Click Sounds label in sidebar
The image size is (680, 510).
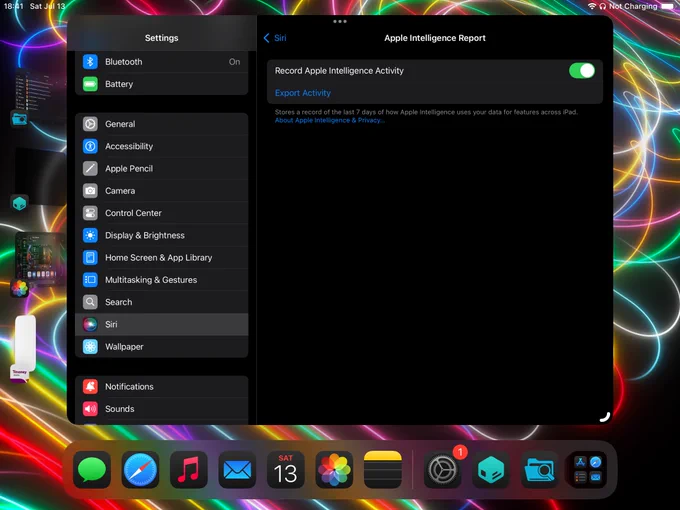(120, 409)
